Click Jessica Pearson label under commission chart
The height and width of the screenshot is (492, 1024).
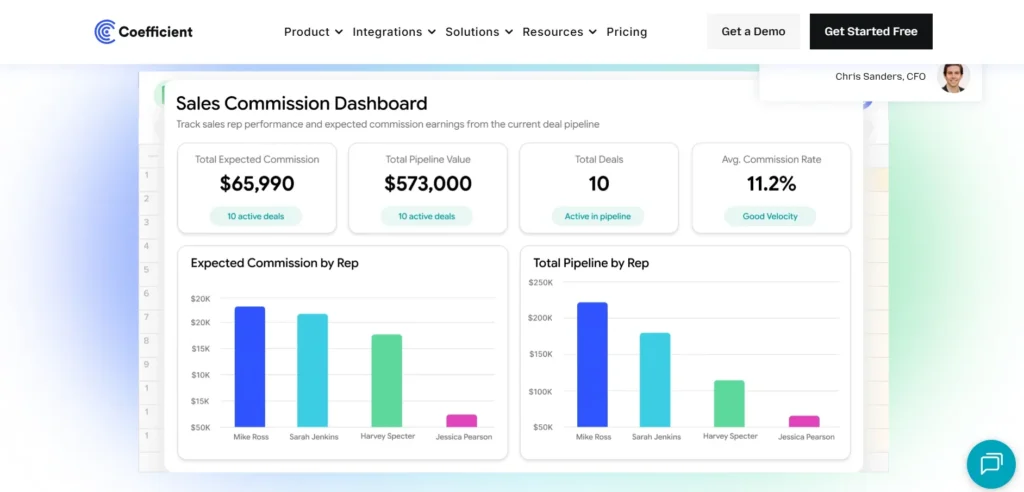[464, 436]
